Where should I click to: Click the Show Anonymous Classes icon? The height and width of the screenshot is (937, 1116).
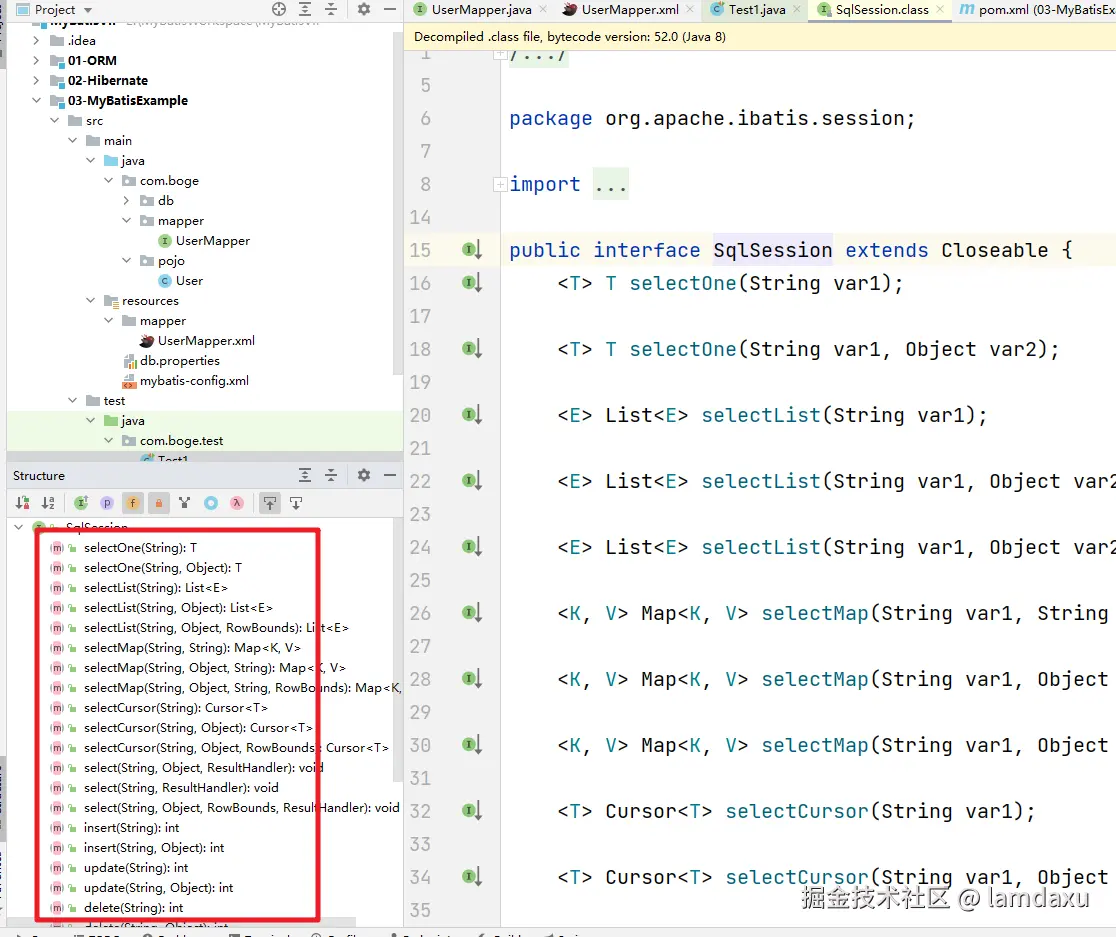211,503
